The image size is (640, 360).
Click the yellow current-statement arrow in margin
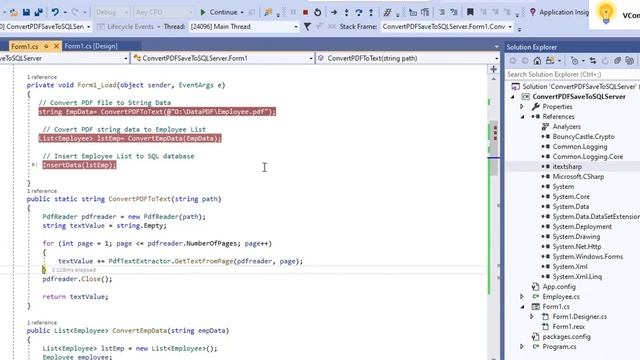click(x=44, y=270)
